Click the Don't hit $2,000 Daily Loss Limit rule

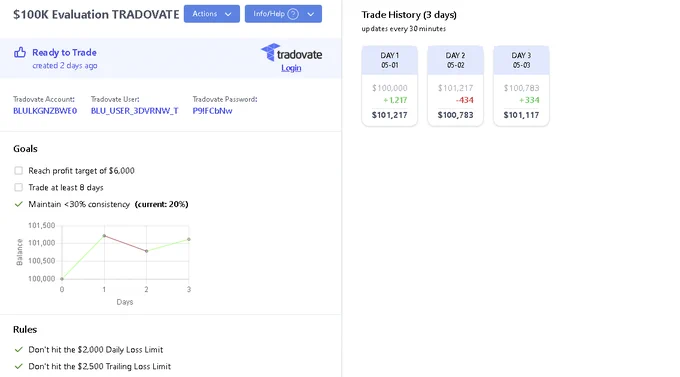coord(95,350)
